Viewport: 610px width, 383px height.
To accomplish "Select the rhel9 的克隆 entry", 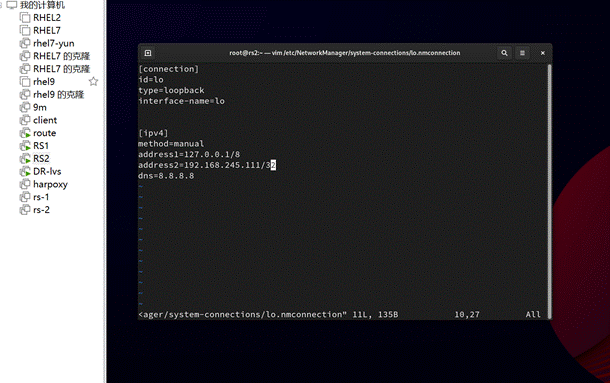I will (x=58, y=95).
